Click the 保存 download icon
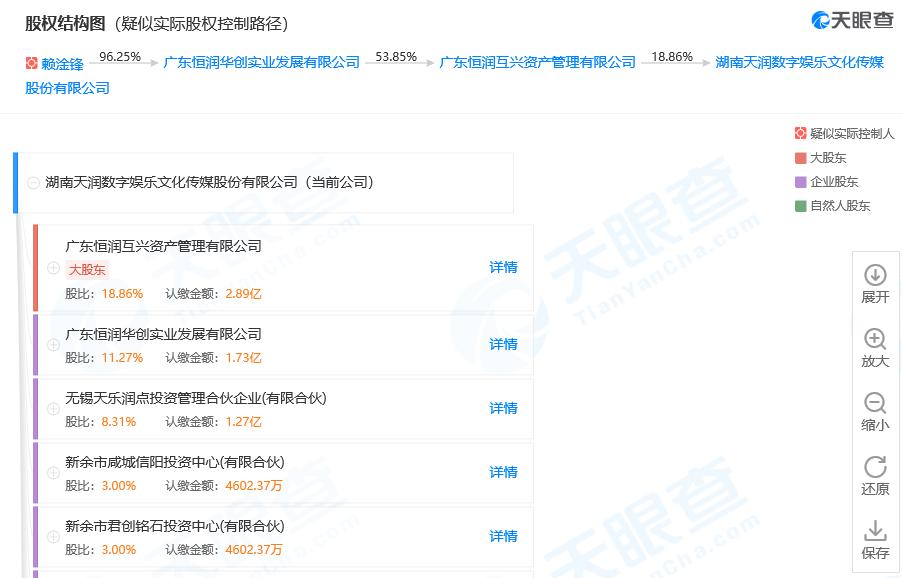 [875, 530]
